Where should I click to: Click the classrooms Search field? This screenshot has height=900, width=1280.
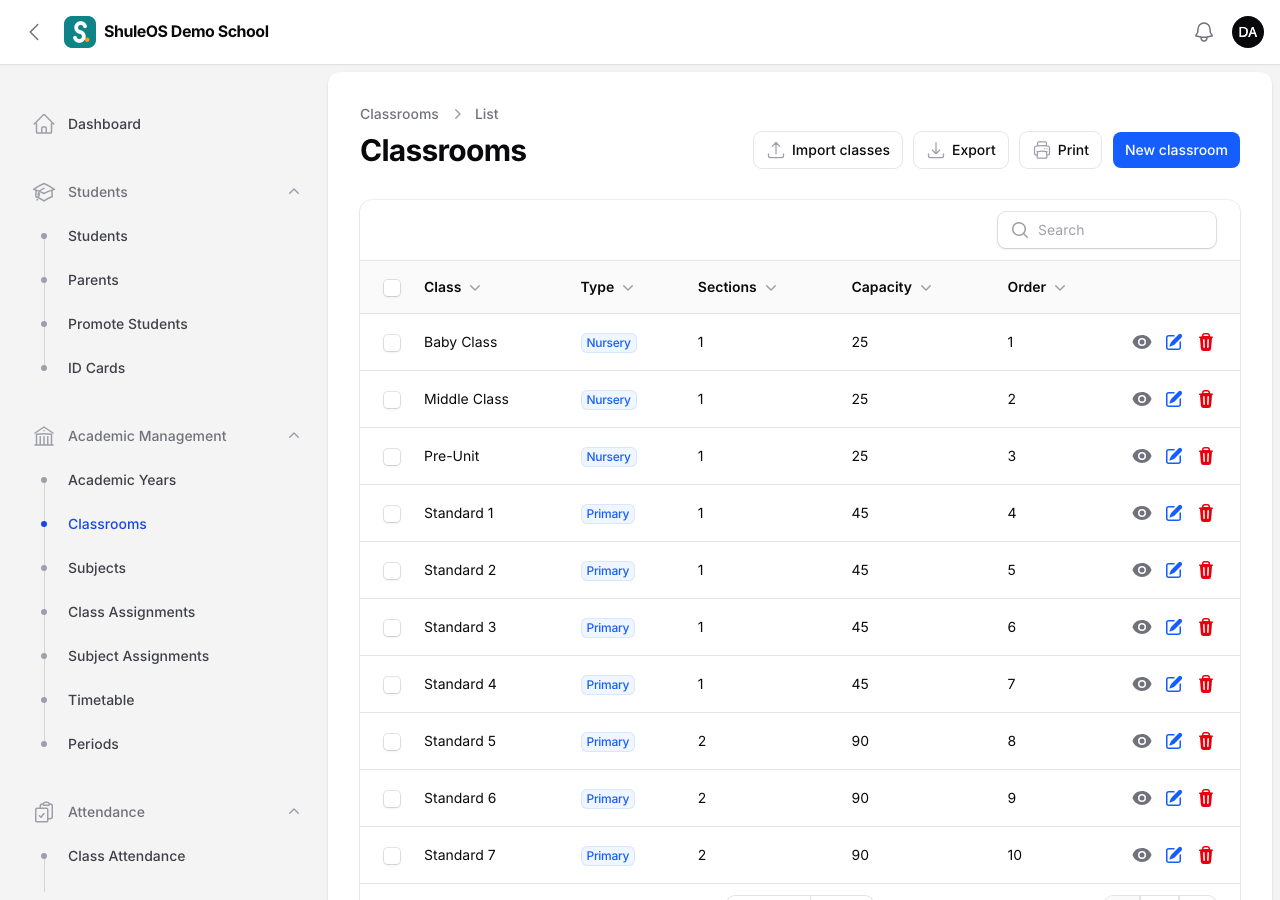click(x=1107, y=230)
